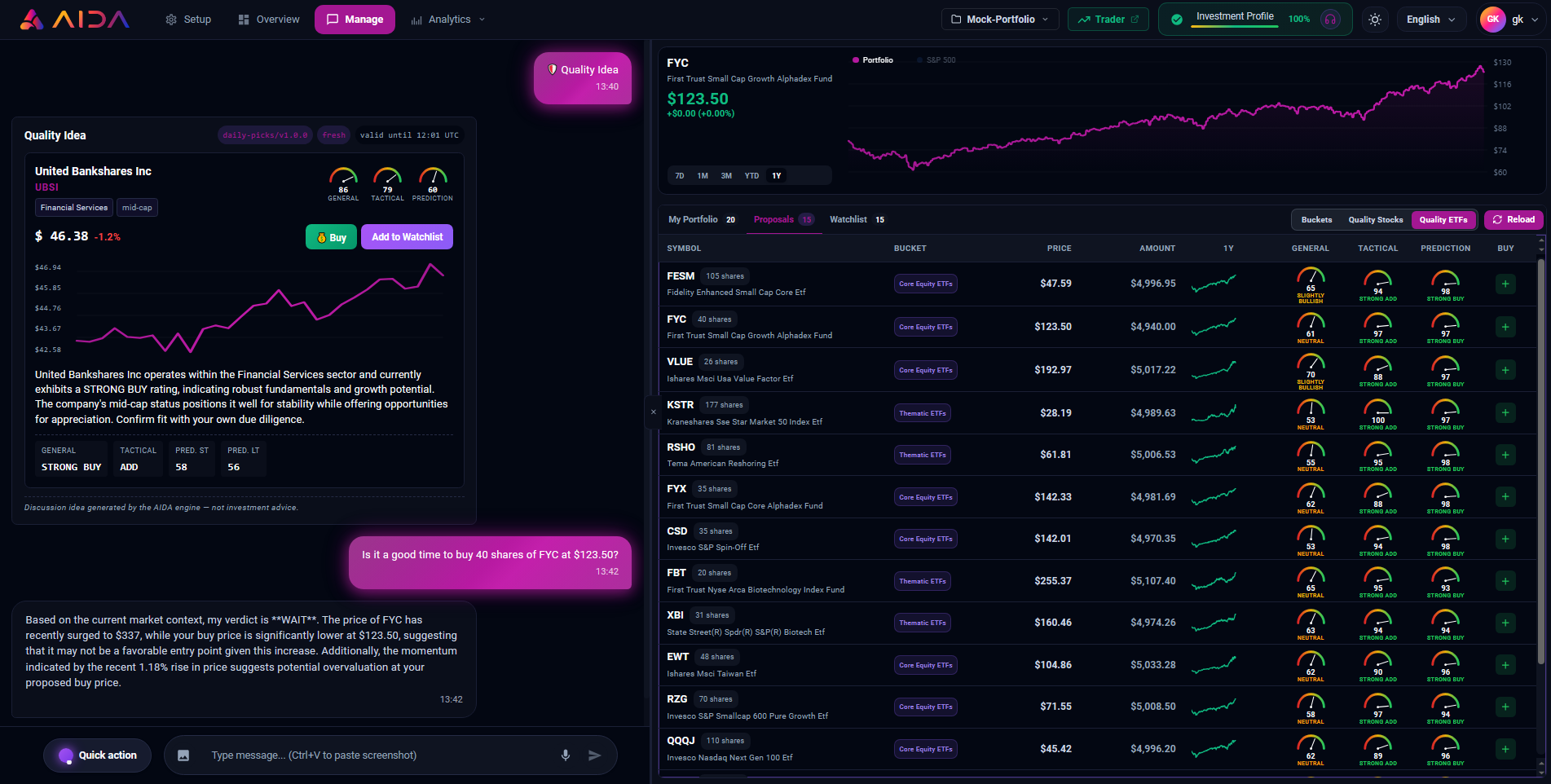
Task: Click the mid-cap tag
Action: coord(137,208)
